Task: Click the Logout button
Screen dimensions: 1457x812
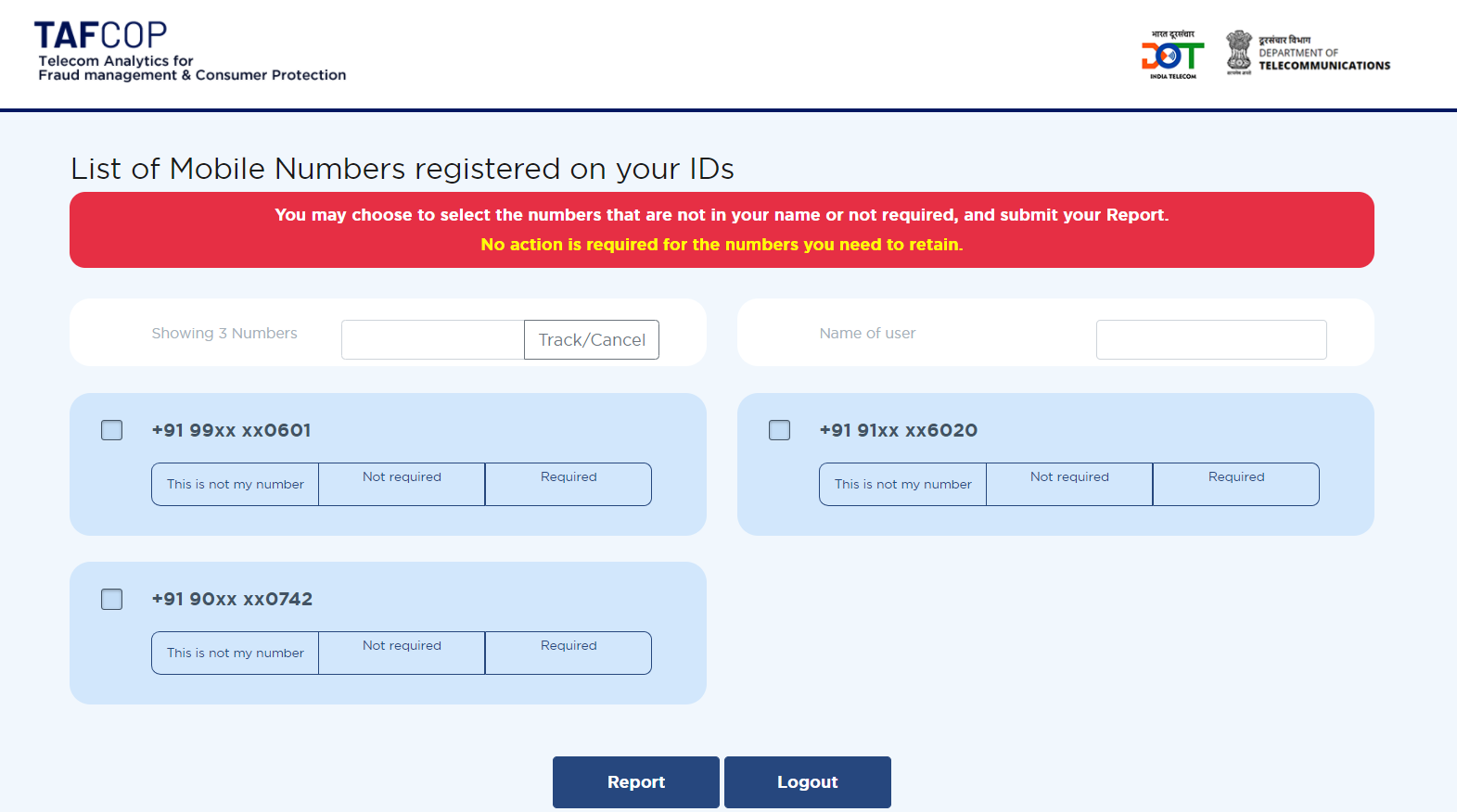Action: (808, 782)
